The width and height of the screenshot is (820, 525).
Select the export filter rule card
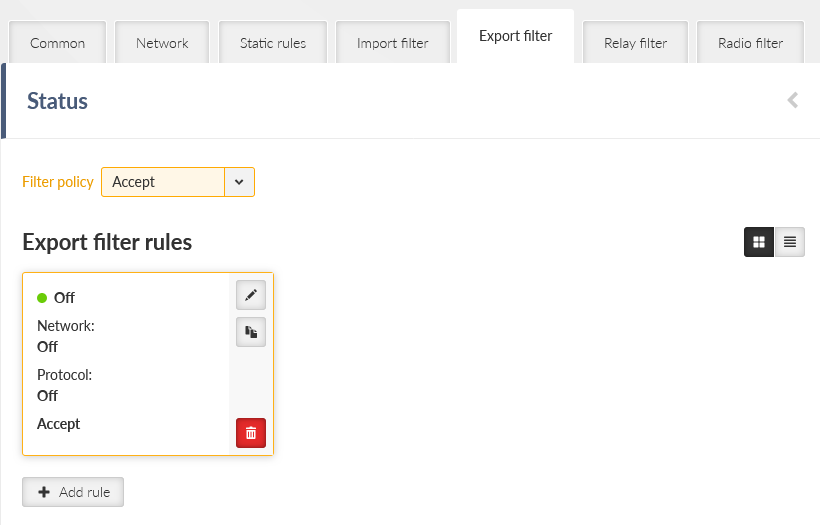(148, 364)
